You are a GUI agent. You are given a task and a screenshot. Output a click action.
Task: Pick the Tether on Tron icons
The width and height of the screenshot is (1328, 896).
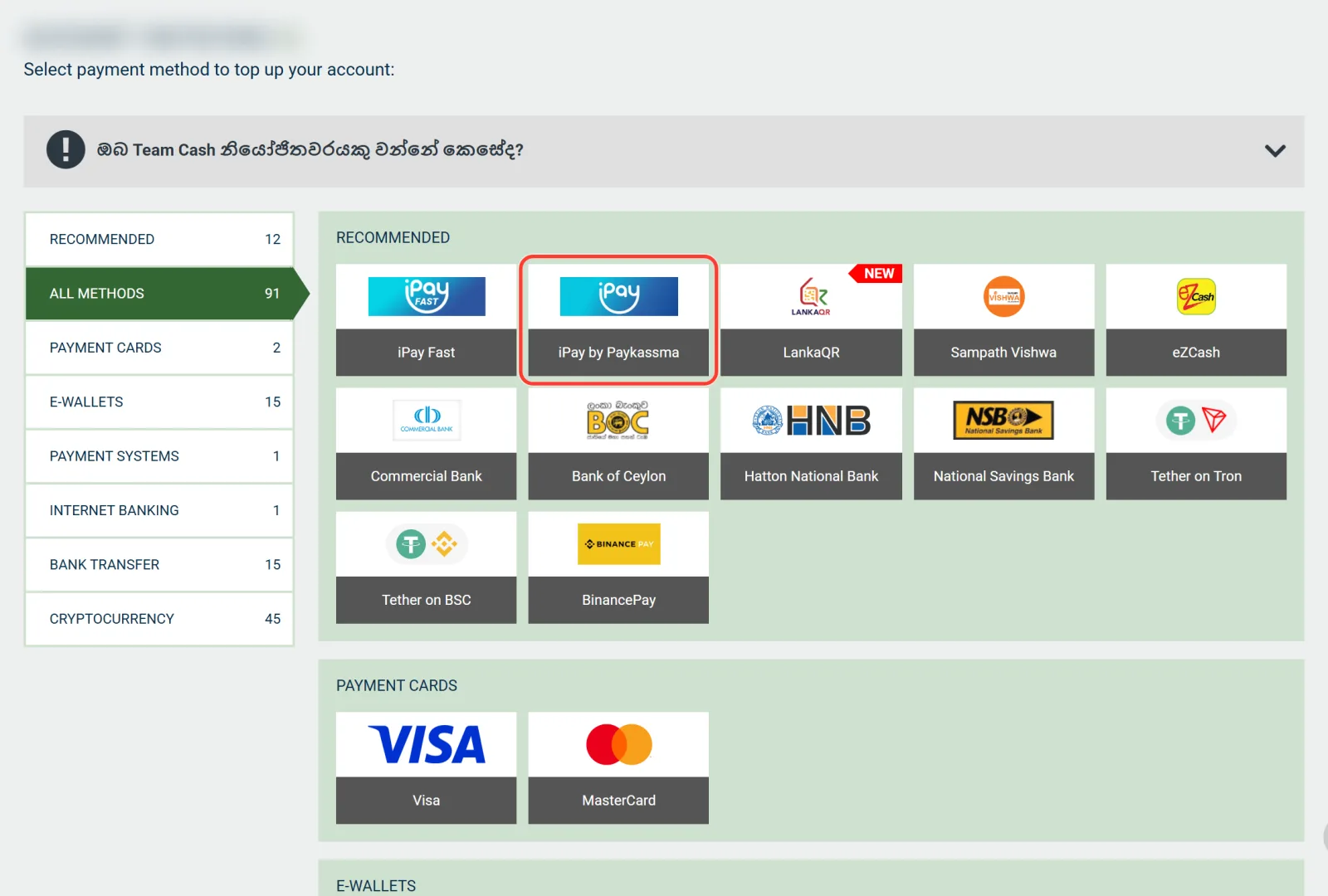pos(1196,420)
